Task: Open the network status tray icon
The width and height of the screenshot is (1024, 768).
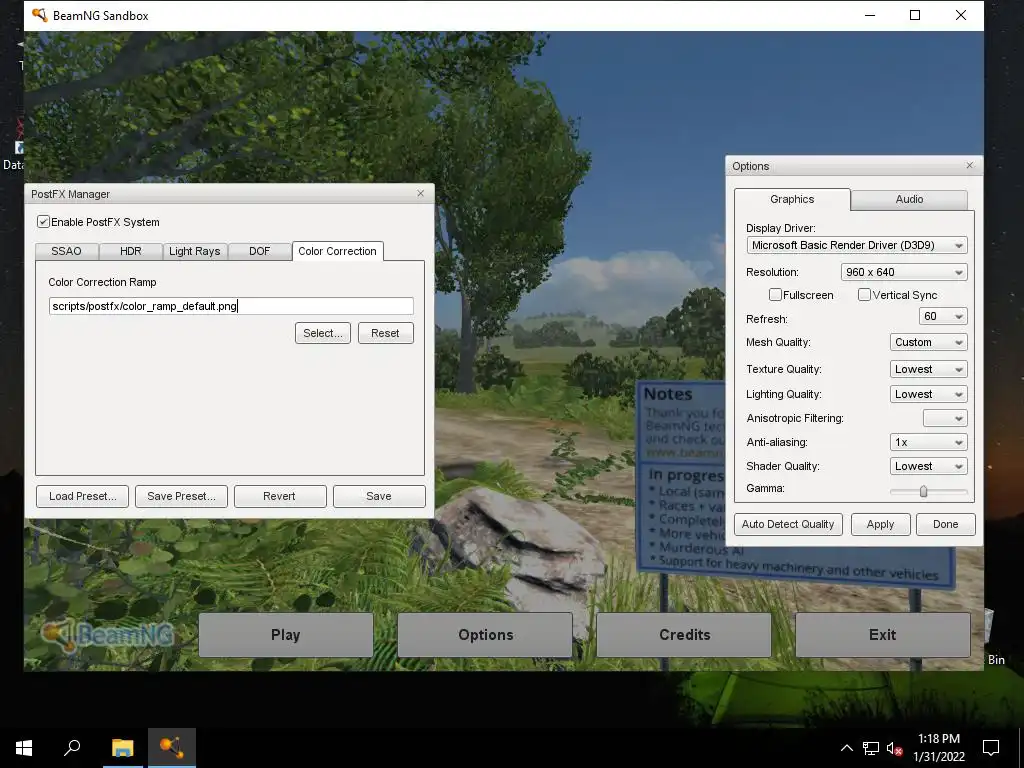Action: pos(871,748)
